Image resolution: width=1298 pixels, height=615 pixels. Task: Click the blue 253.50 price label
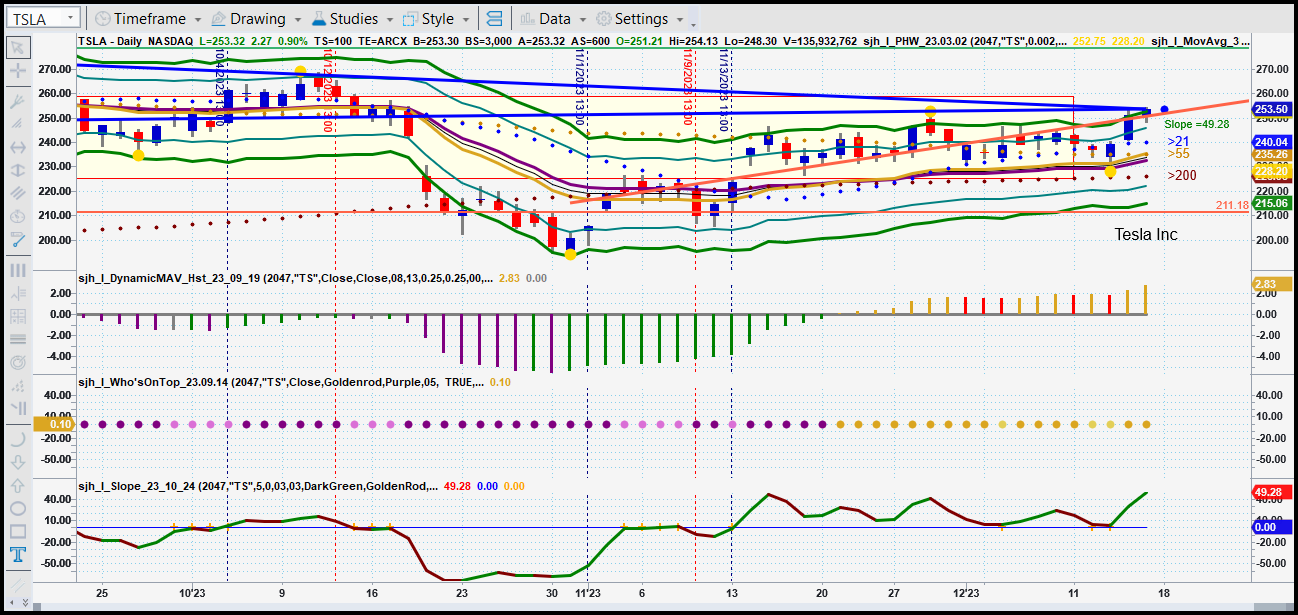(1272, 110)
